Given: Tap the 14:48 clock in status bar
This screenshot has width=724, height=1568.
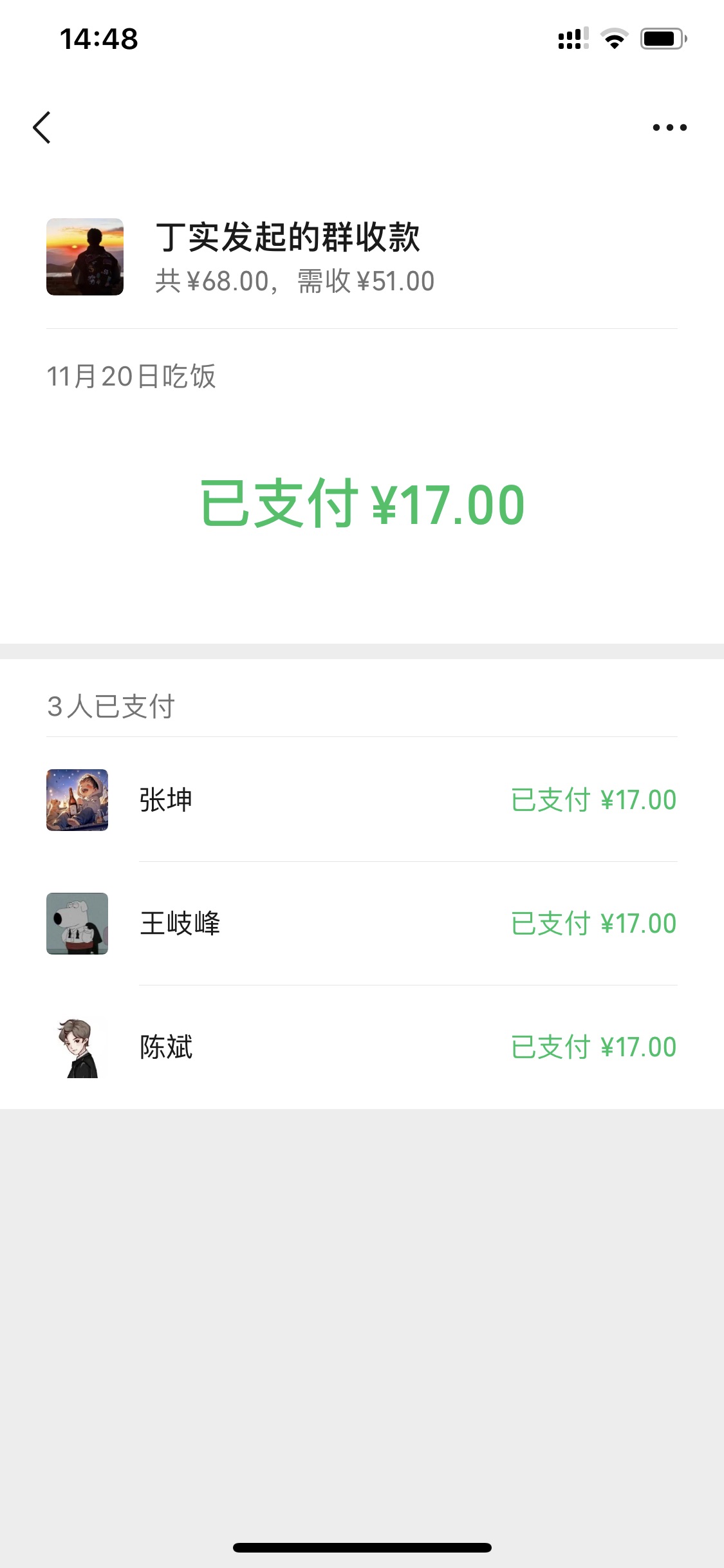Looking at the screenshot, I should 99,39.
